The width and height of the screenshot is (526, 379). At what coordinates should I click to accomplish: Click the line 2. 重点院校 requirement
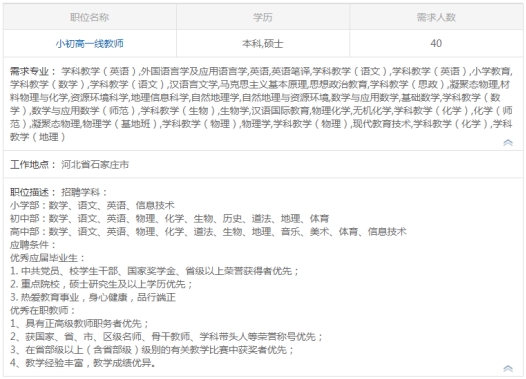101,284
